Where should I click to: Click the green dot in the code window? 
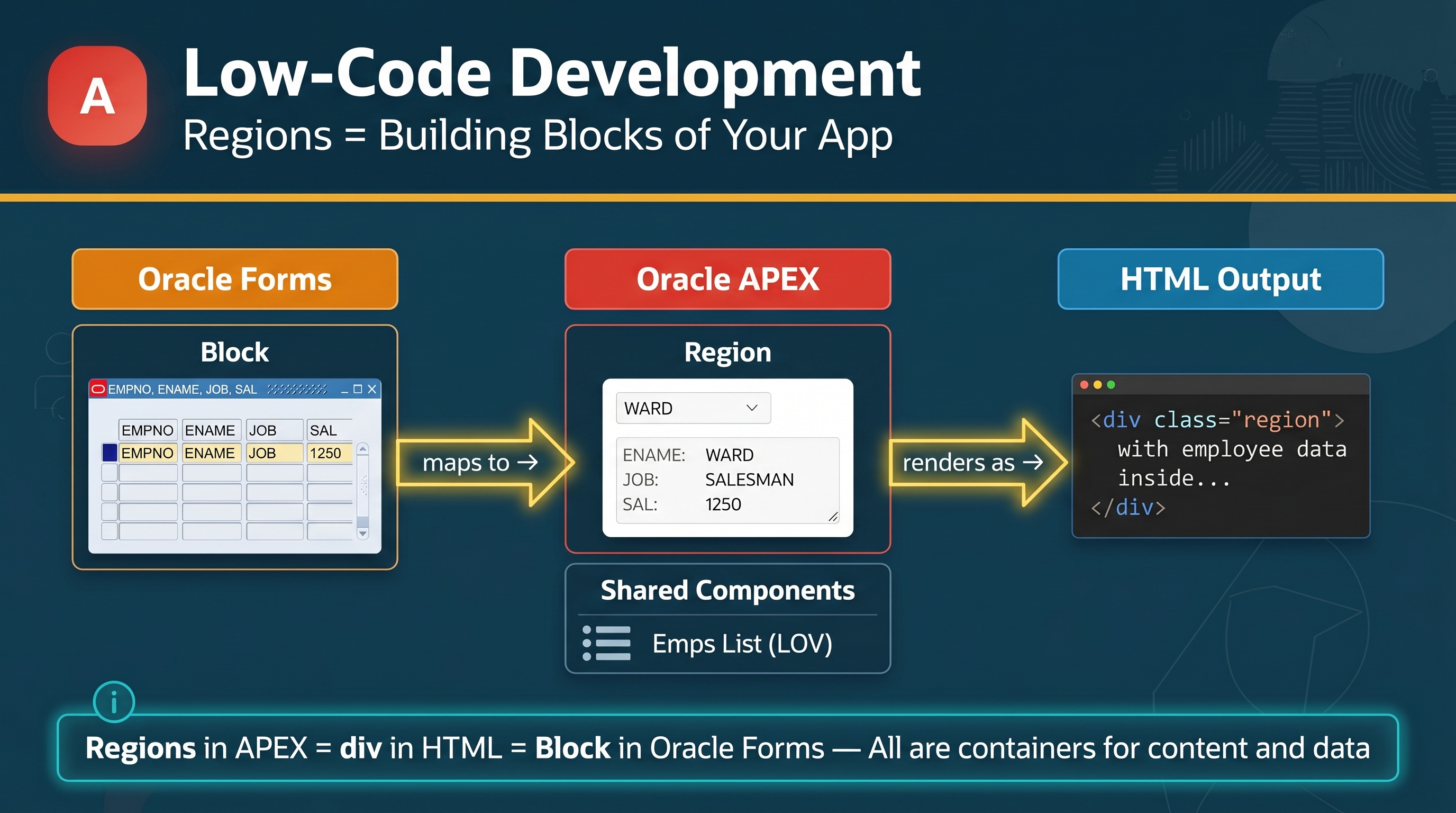[1111, 385]
